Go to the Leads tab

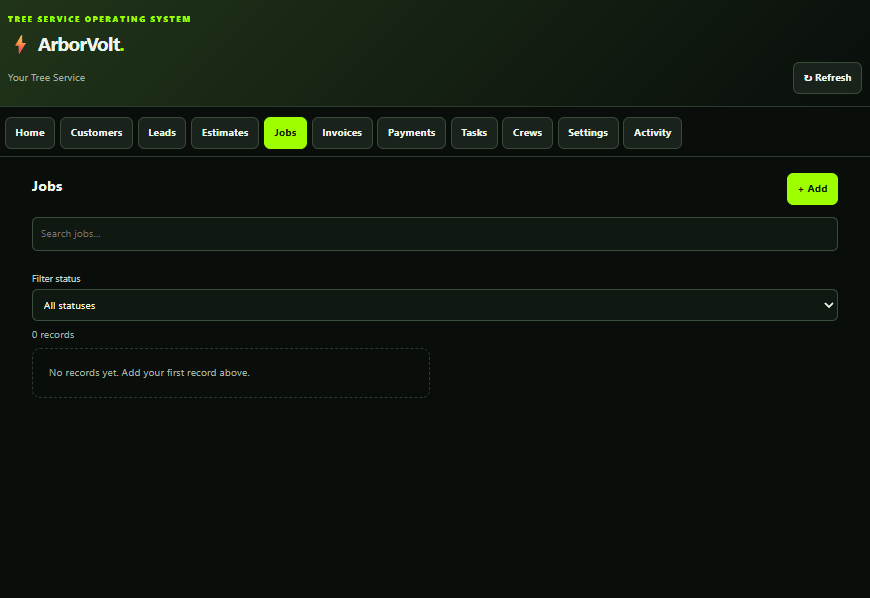[x=162, y=133]
